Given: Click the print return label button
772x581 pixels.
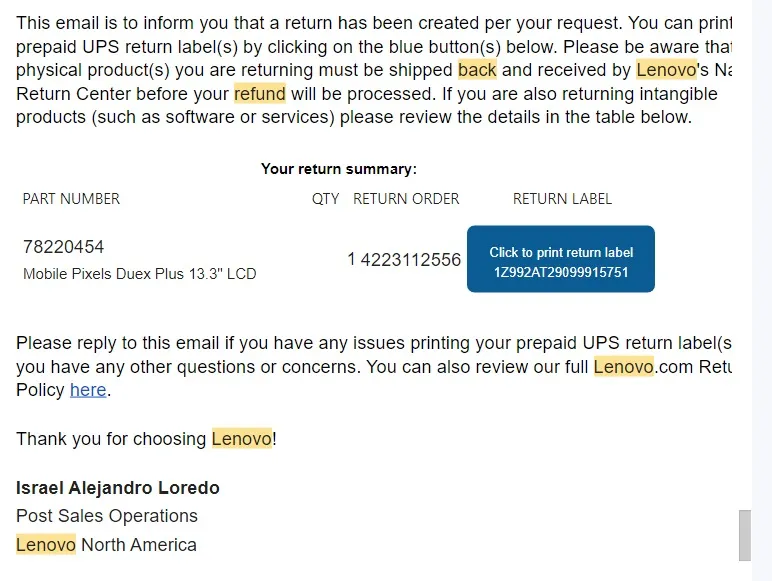Looking at the screenshot, I should click(x=561, y=259).
